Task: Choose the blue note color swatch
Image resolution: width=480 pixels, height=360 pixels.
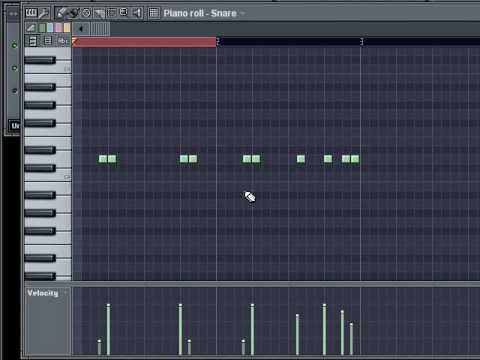Action: 50,28
